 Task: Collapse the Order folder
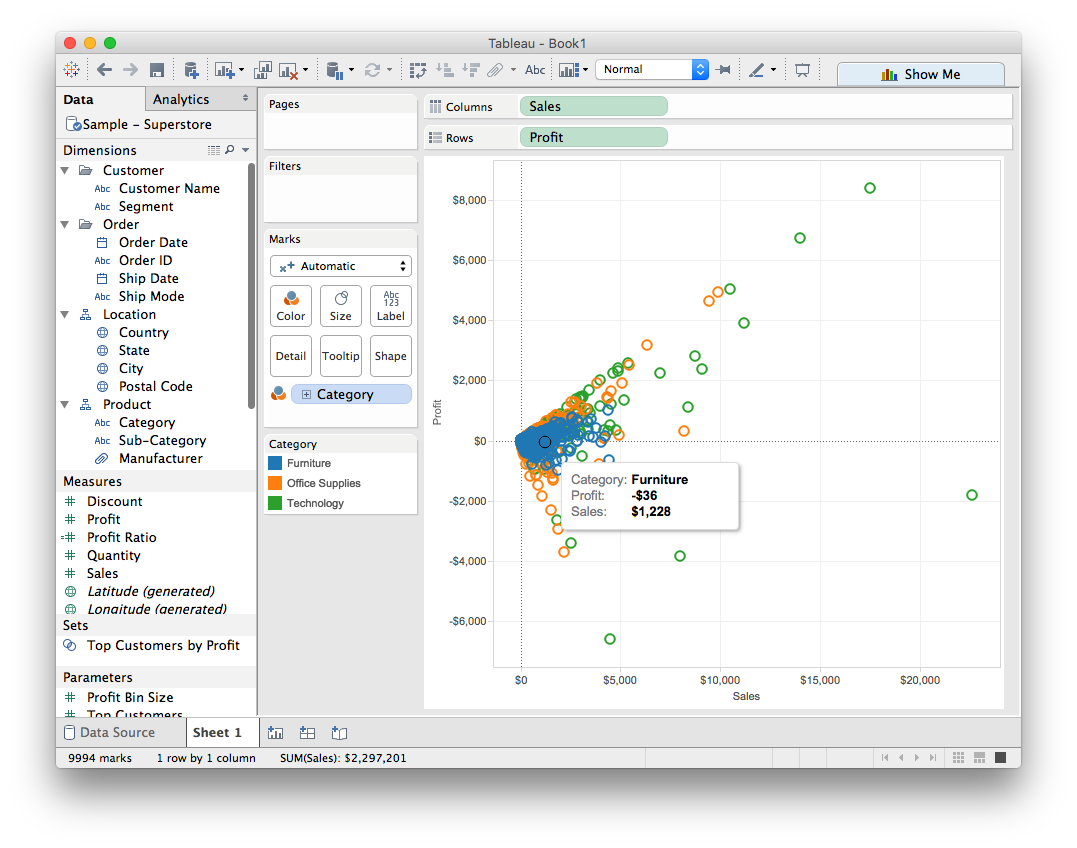[x=65, y=225]
